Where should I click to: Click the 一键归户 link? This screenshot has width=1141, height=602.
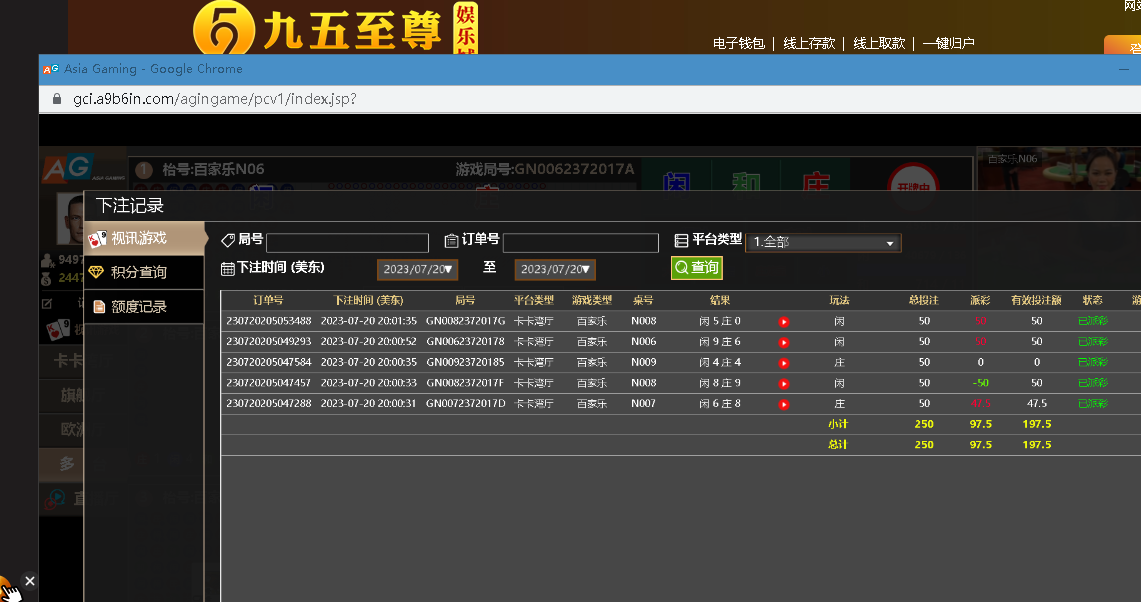point(948,44)
